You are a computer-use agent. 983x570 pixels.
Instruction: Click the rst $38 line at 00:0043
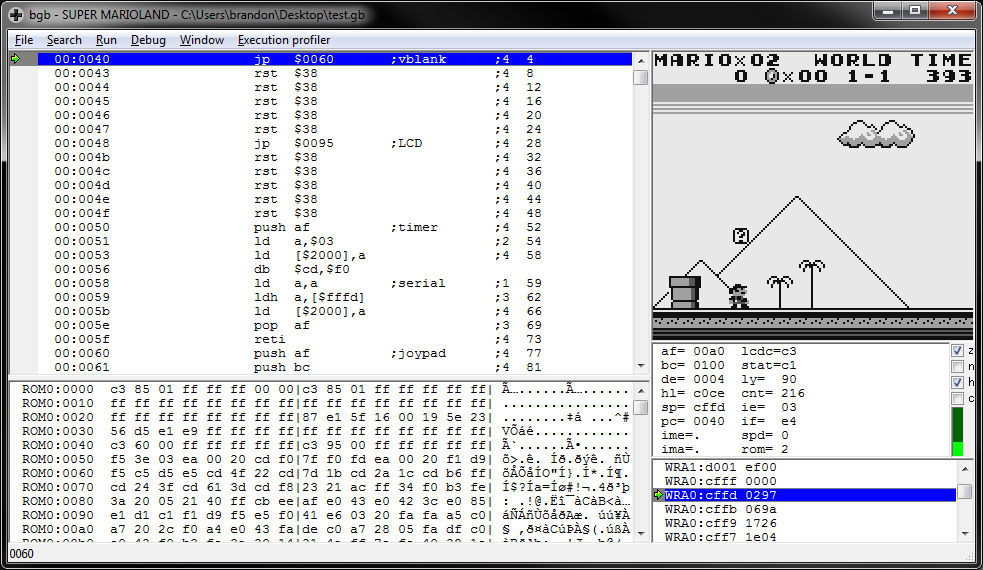point(335,73)
